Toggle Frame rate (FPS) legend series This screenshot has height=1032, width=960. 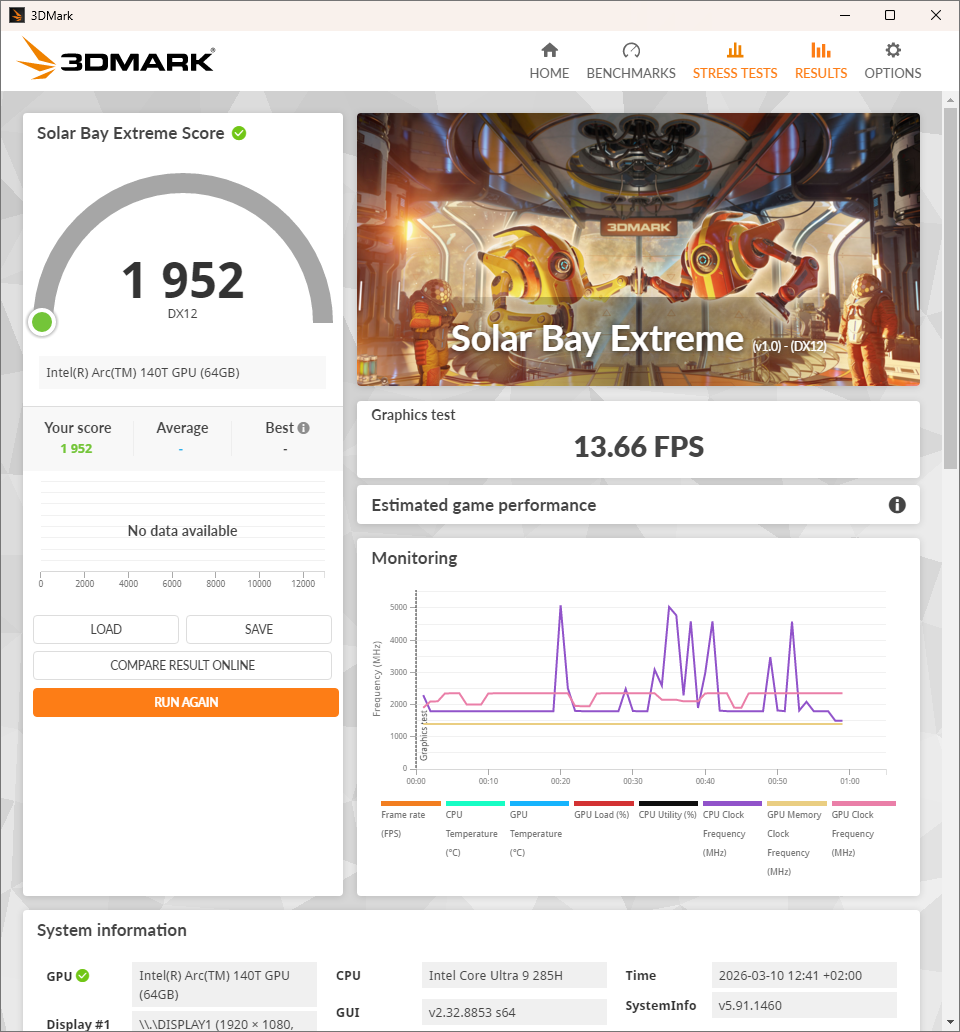pos(410,815)
